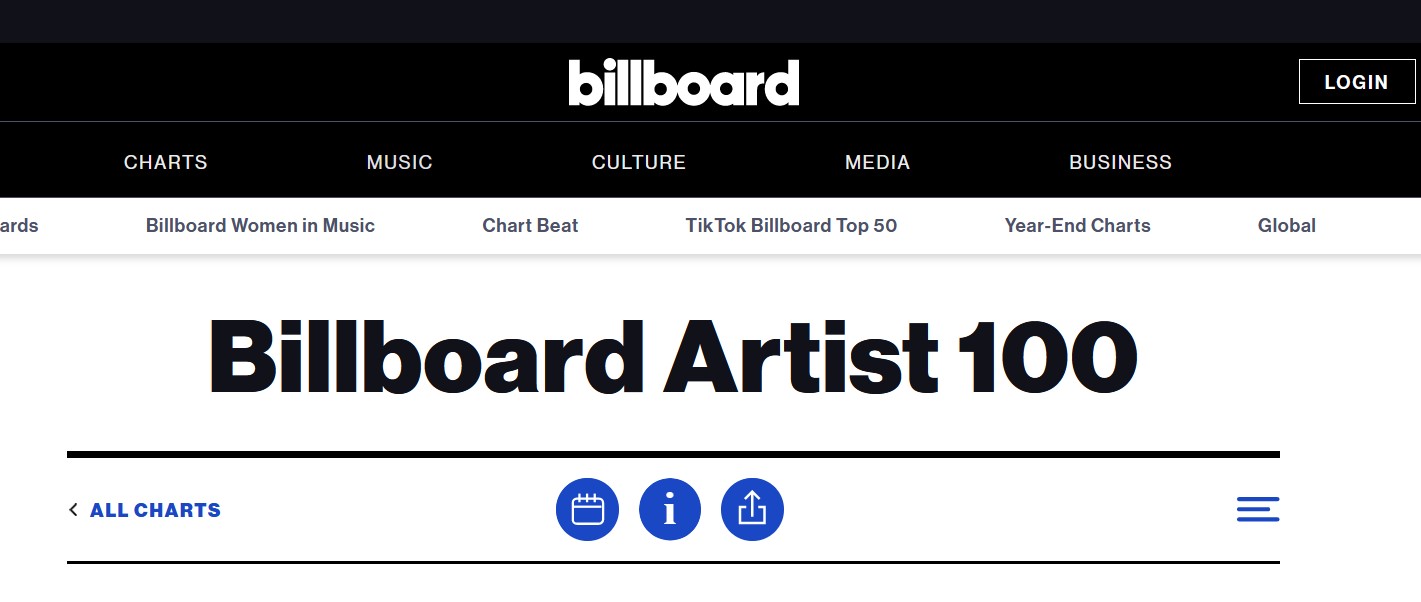Viewport: 1421px width, 602px height.
Task: Click the chart info icon
Action: [x=670, y=510]
